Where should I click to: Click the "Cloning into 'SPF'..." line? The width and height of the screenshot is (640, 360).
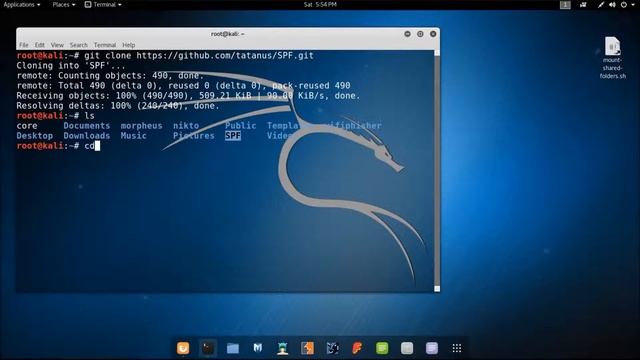click(71, 65)
